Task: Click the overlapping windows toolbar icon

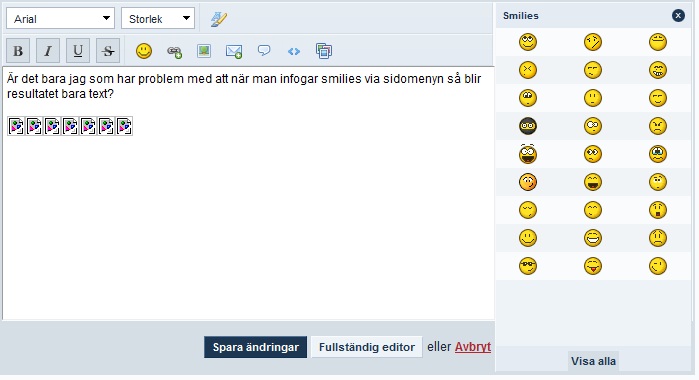Action: [x=324, y=51]
